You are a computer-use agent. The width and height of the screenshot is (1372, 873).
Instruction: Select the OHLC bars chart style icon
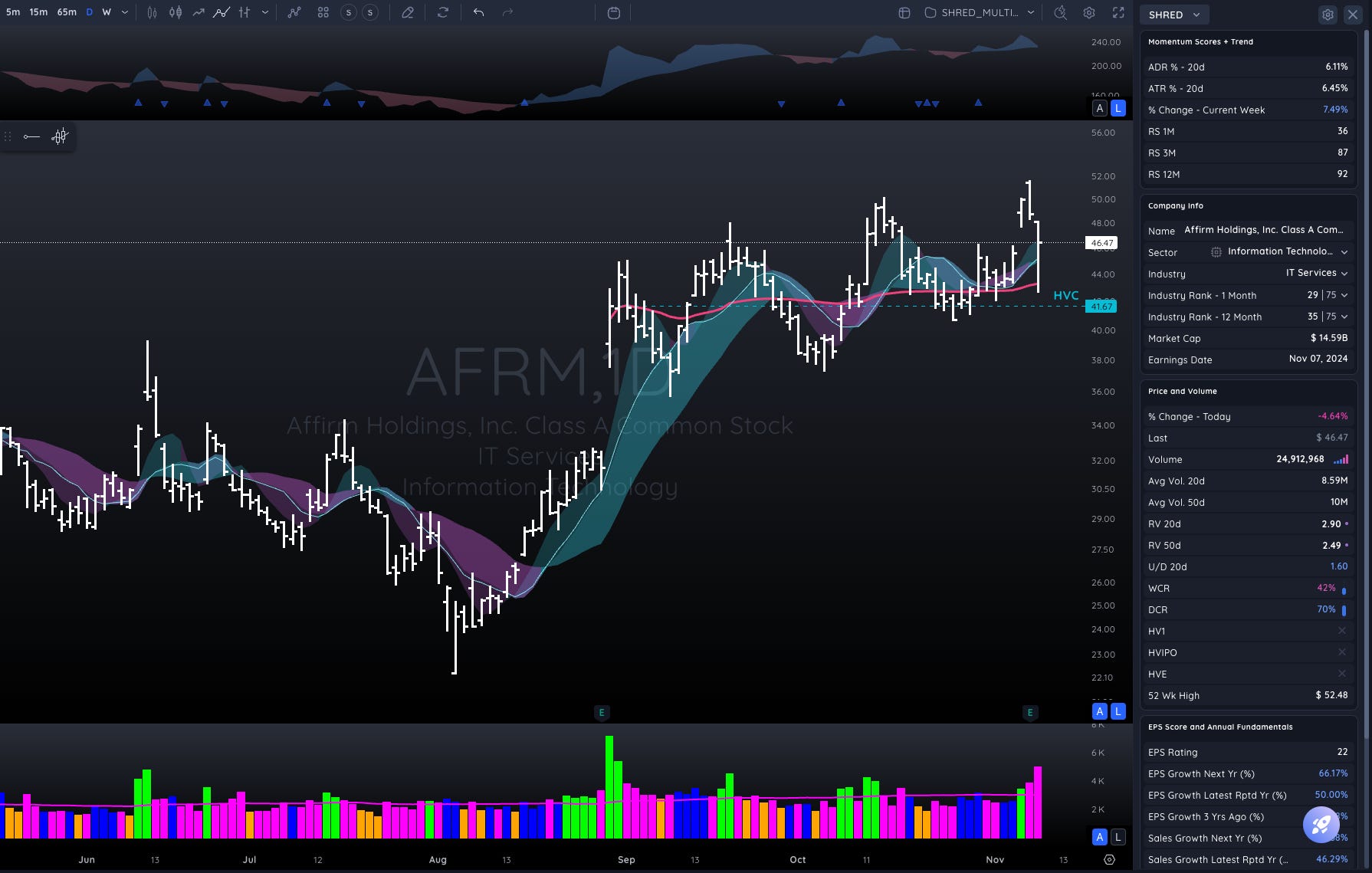(244, 12)
